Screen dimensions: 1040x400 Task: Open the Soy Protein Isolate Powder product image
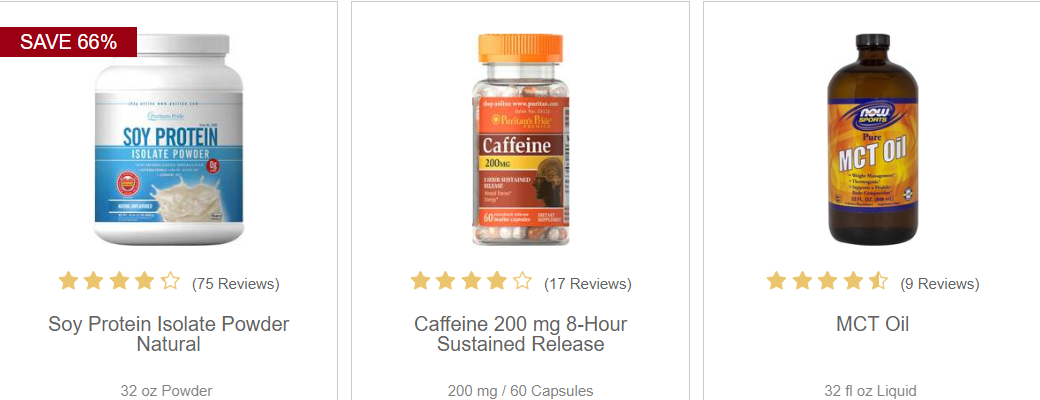(x=168, y=140)
